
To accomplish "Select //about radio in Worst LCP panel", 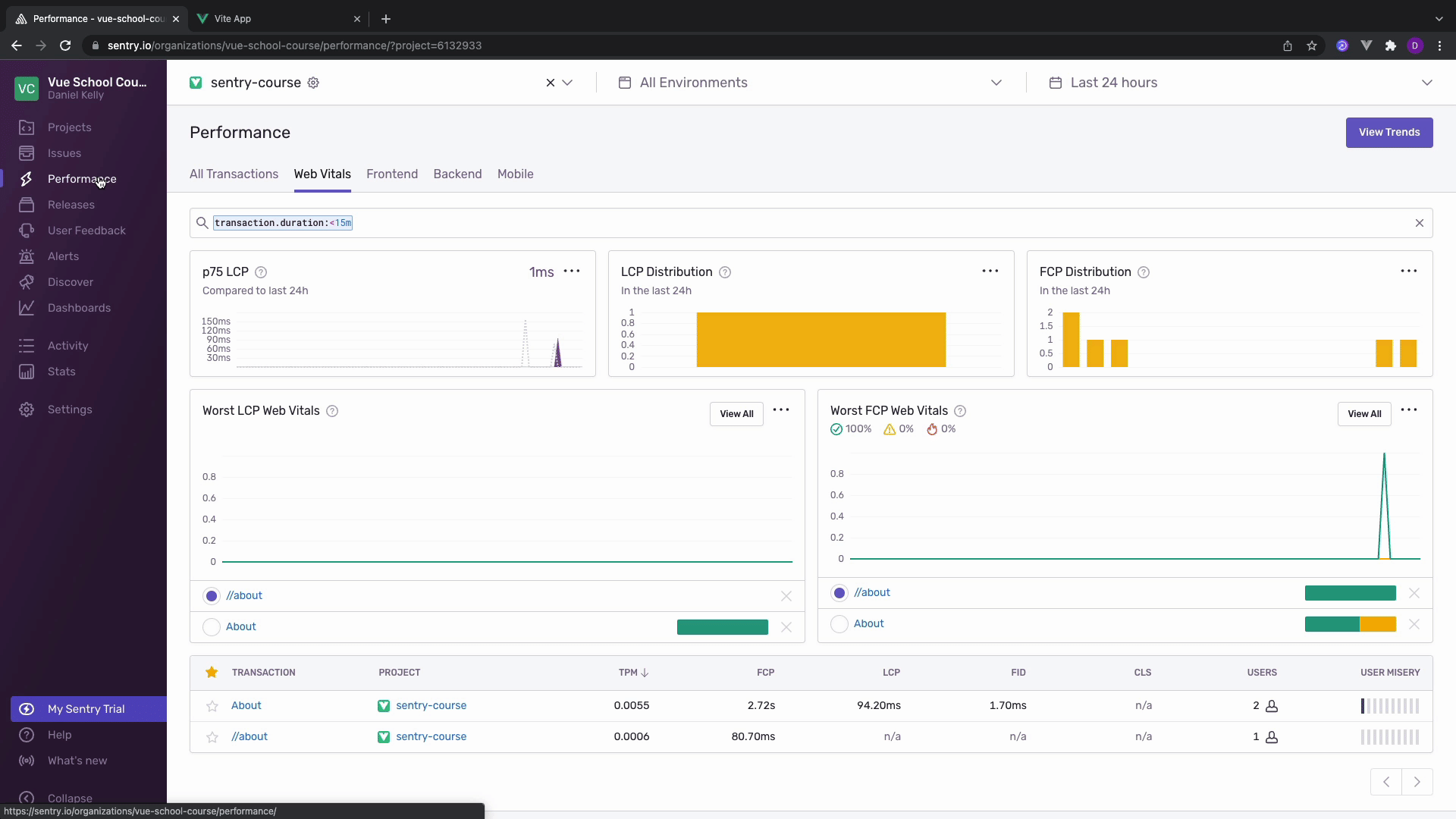I will [212, 596].
